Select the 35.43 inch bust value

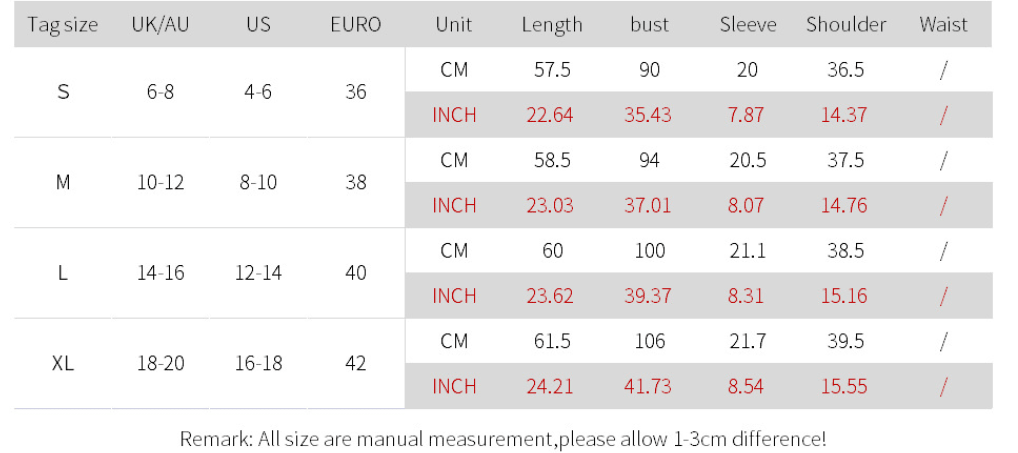[x=648, y=115]
